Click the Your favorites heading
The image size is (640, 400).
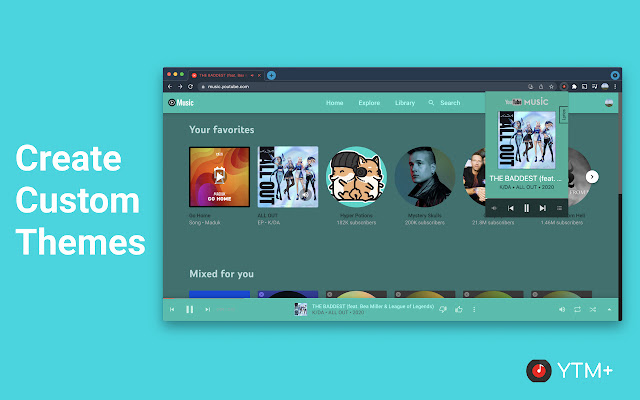coord(222,130)
